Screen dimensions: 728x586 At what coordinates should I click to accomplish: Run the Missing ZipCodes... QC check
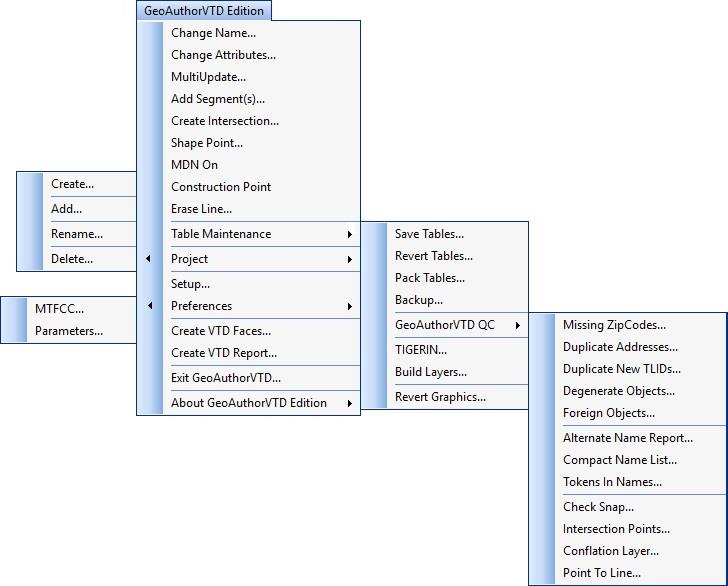point(614,325)
